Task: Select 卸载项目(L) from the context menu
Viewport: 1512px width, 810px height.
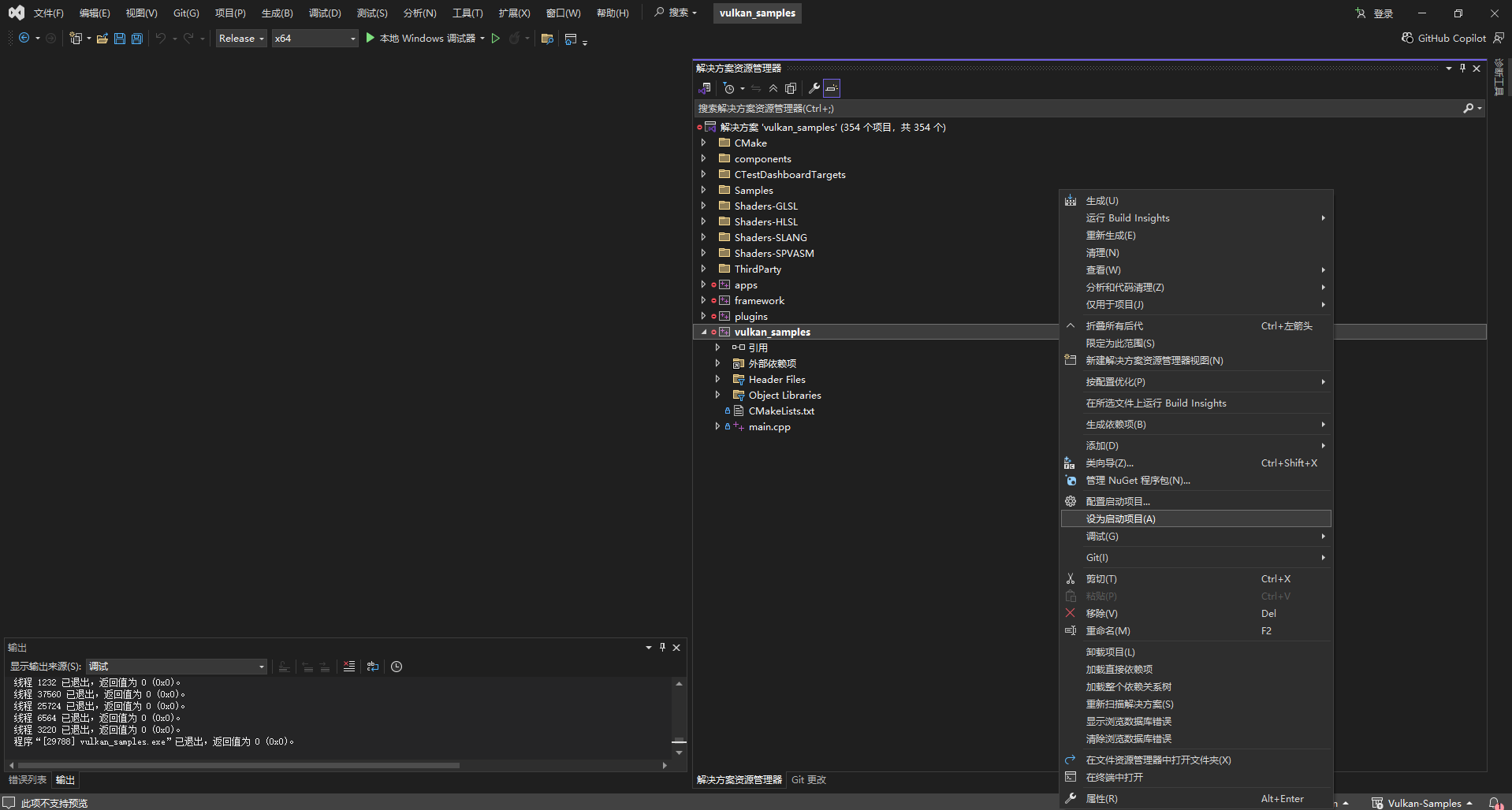Action: pos(1196,652)
